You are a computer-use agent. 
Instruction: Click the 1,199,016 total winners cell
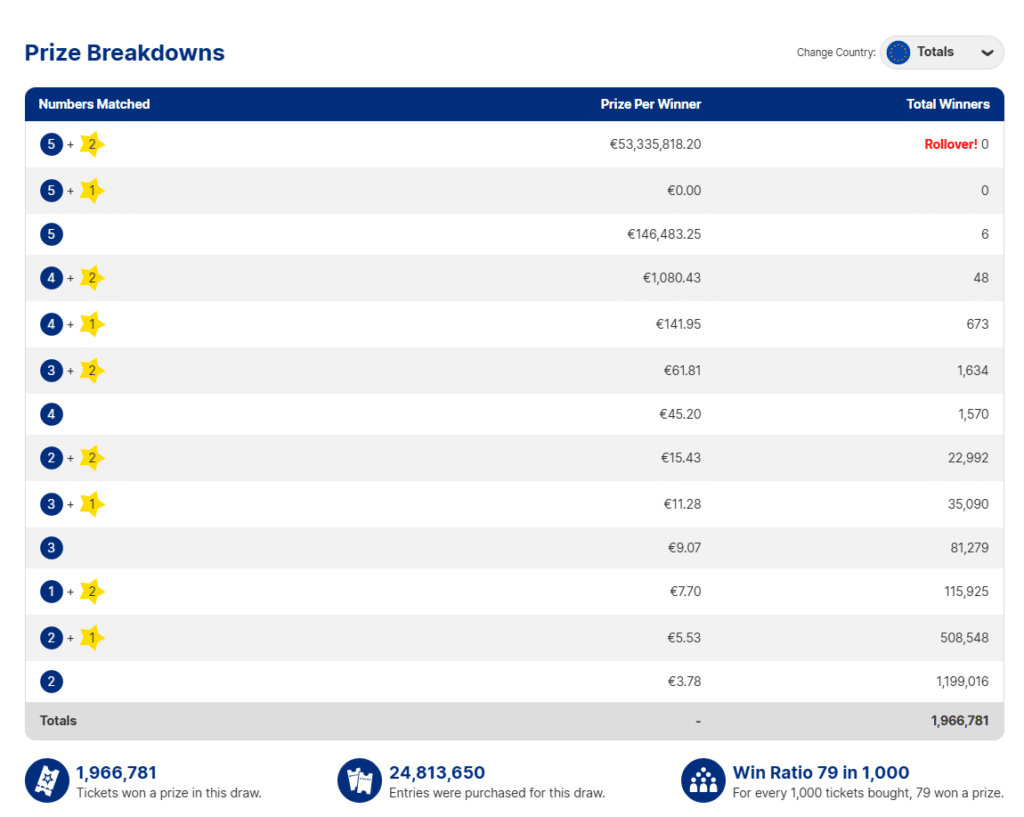click(x=962, y=682)
